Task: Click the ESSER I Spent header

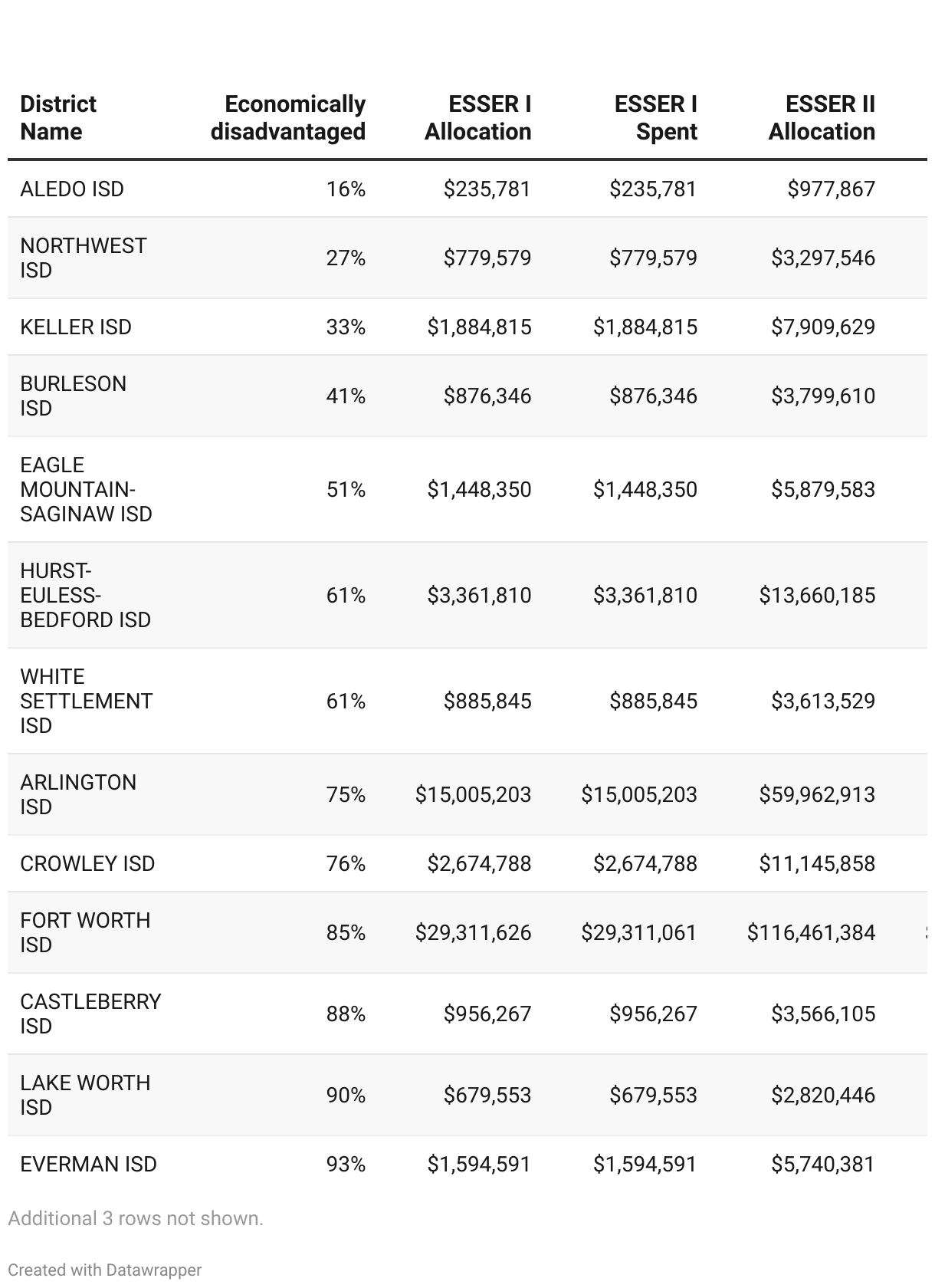Action: click(656, 118)
